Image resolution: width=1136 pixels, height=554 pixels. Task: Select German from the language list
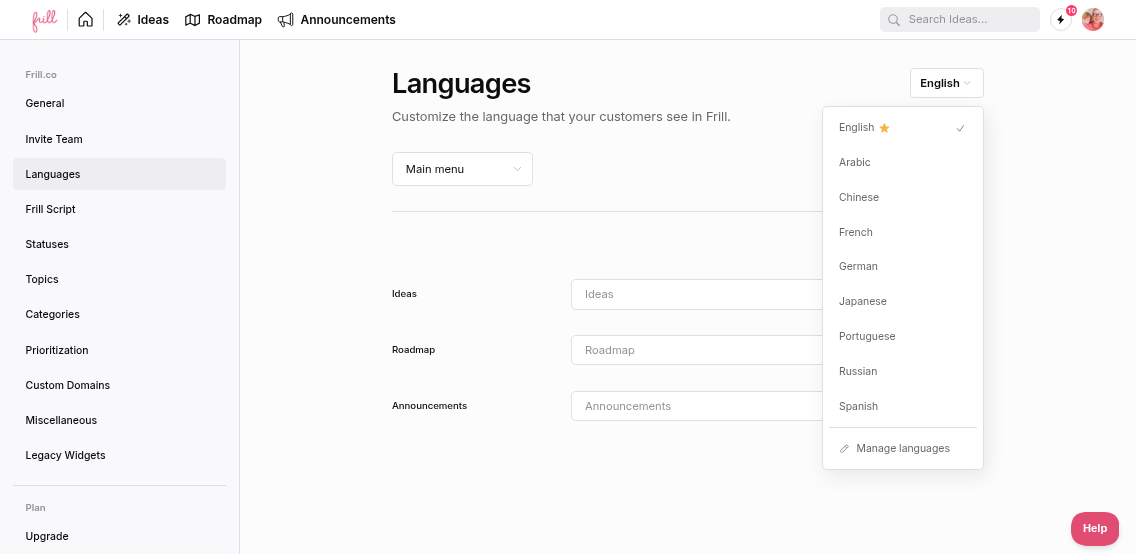903,266
